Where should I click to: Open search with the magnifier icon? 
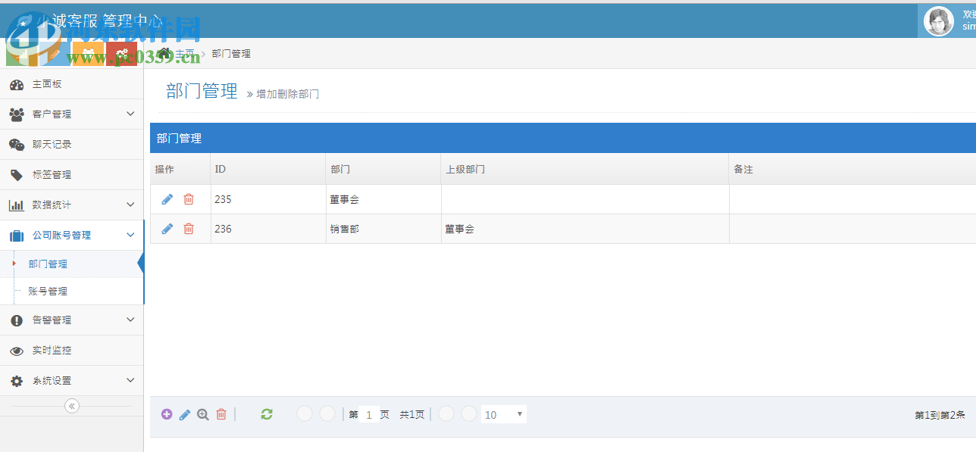[x=203, y=415]
